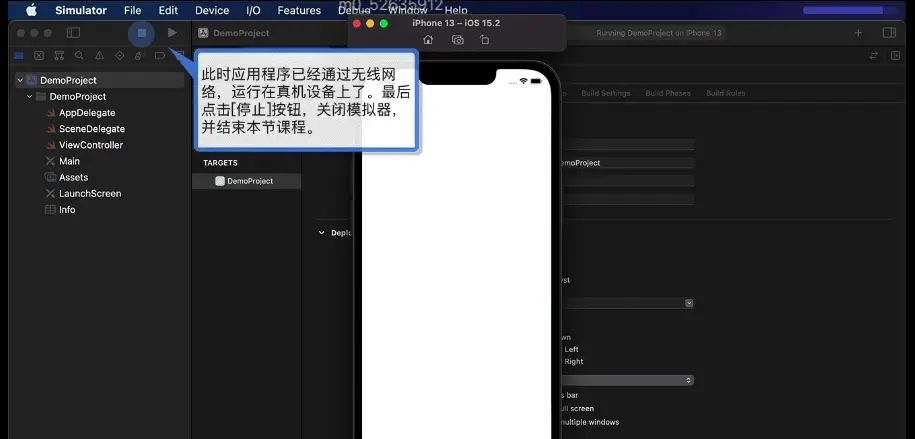Open the combo box dropdown below Catalyst
Viewport: 915px width, 439px height.
coord(689,303)
